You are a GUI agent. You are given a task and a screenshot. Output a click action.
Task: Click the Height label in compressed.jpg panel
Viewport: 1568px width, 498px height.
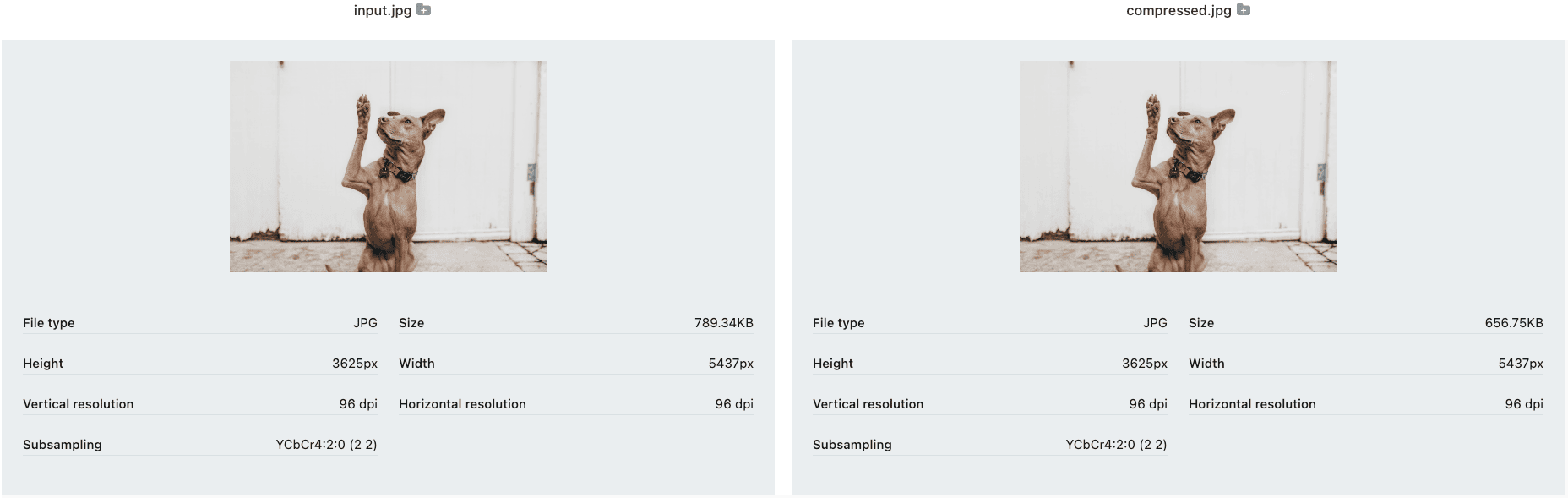(833, 364)
